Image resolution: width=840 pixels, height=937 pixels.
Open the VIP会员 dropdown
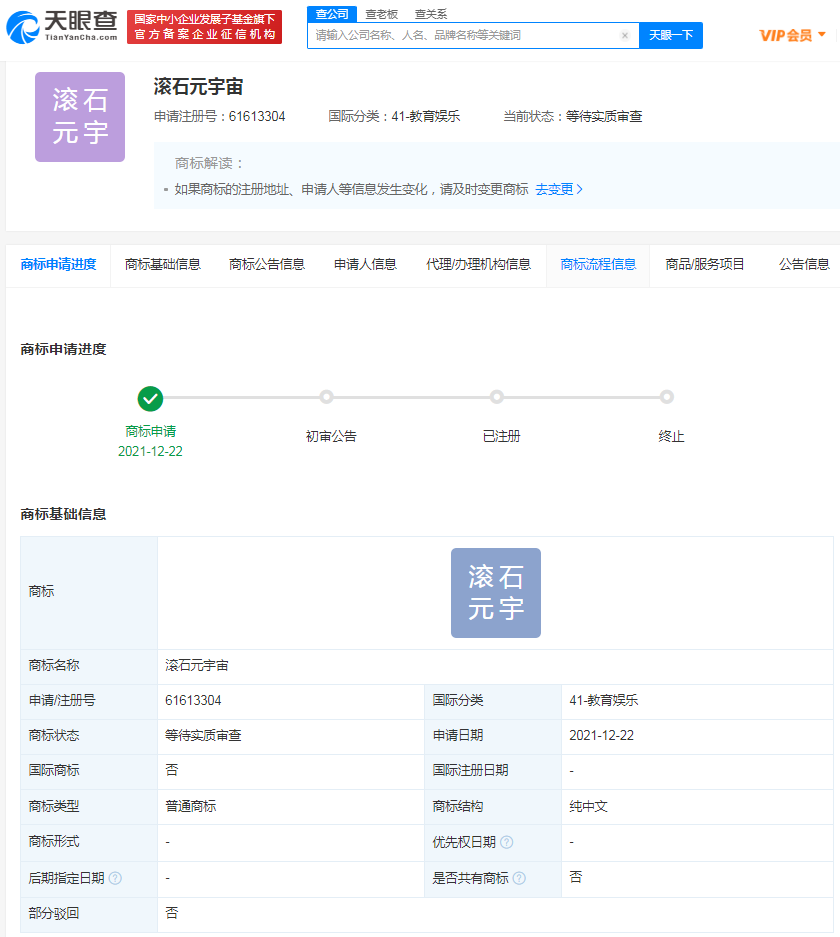793,35
